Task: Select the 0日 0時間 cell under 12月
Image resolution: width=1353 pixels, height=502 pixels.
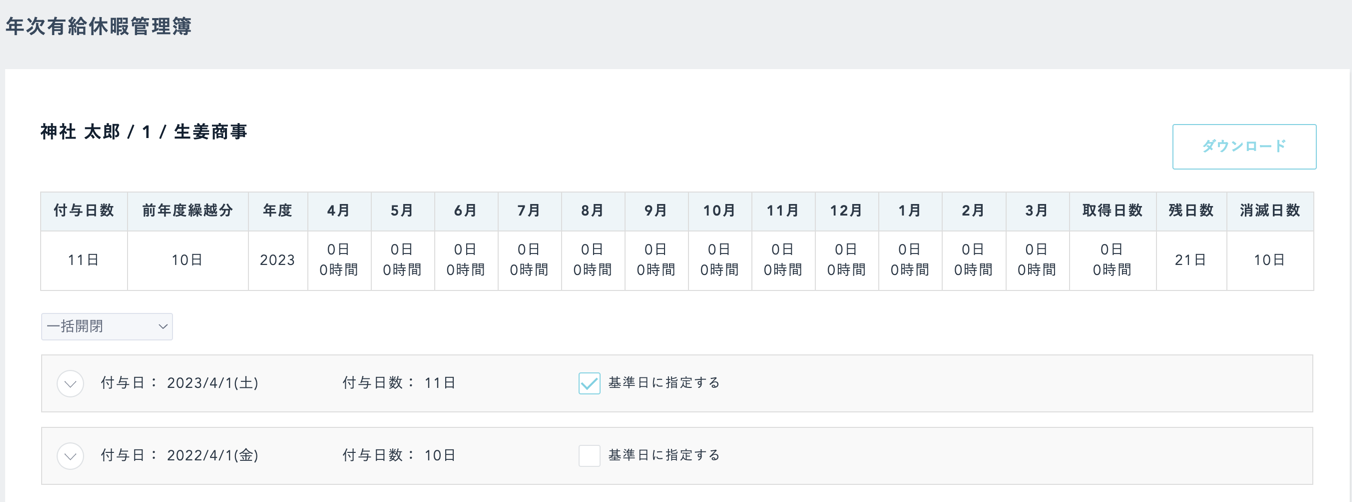Action: point(847,260)
